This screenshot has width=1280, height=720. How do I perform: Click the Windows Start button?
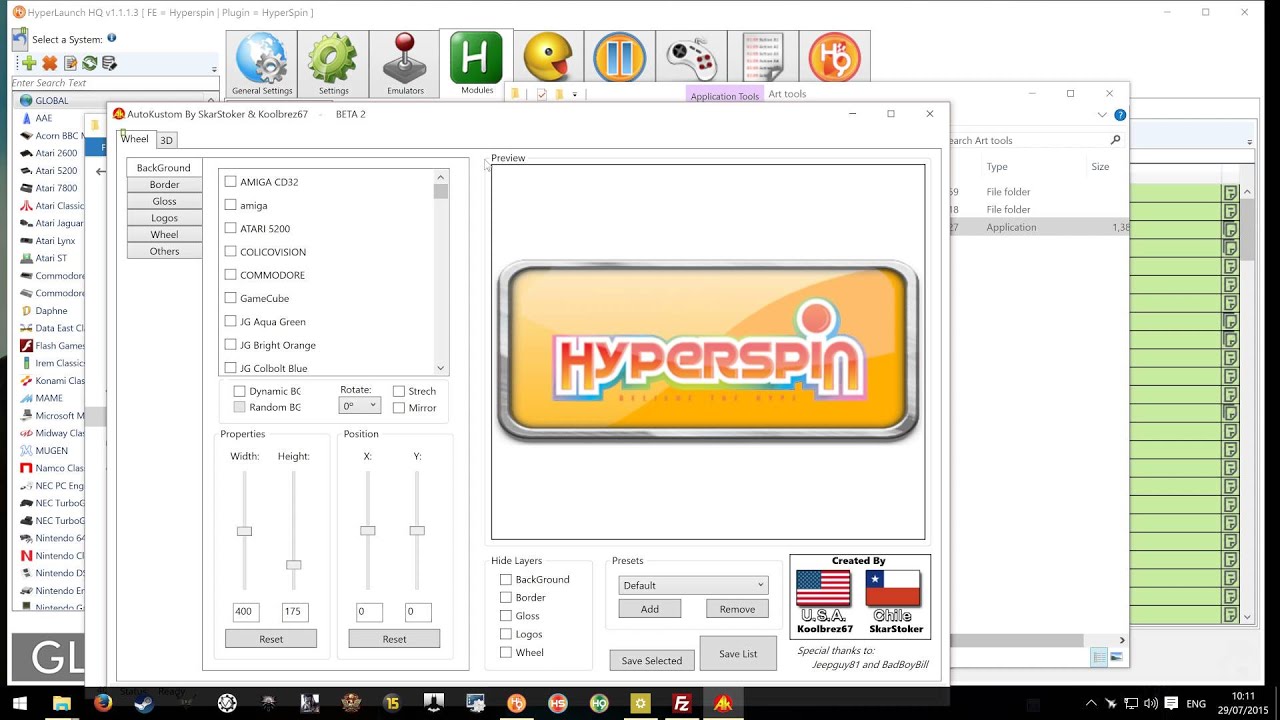(19, 703)
